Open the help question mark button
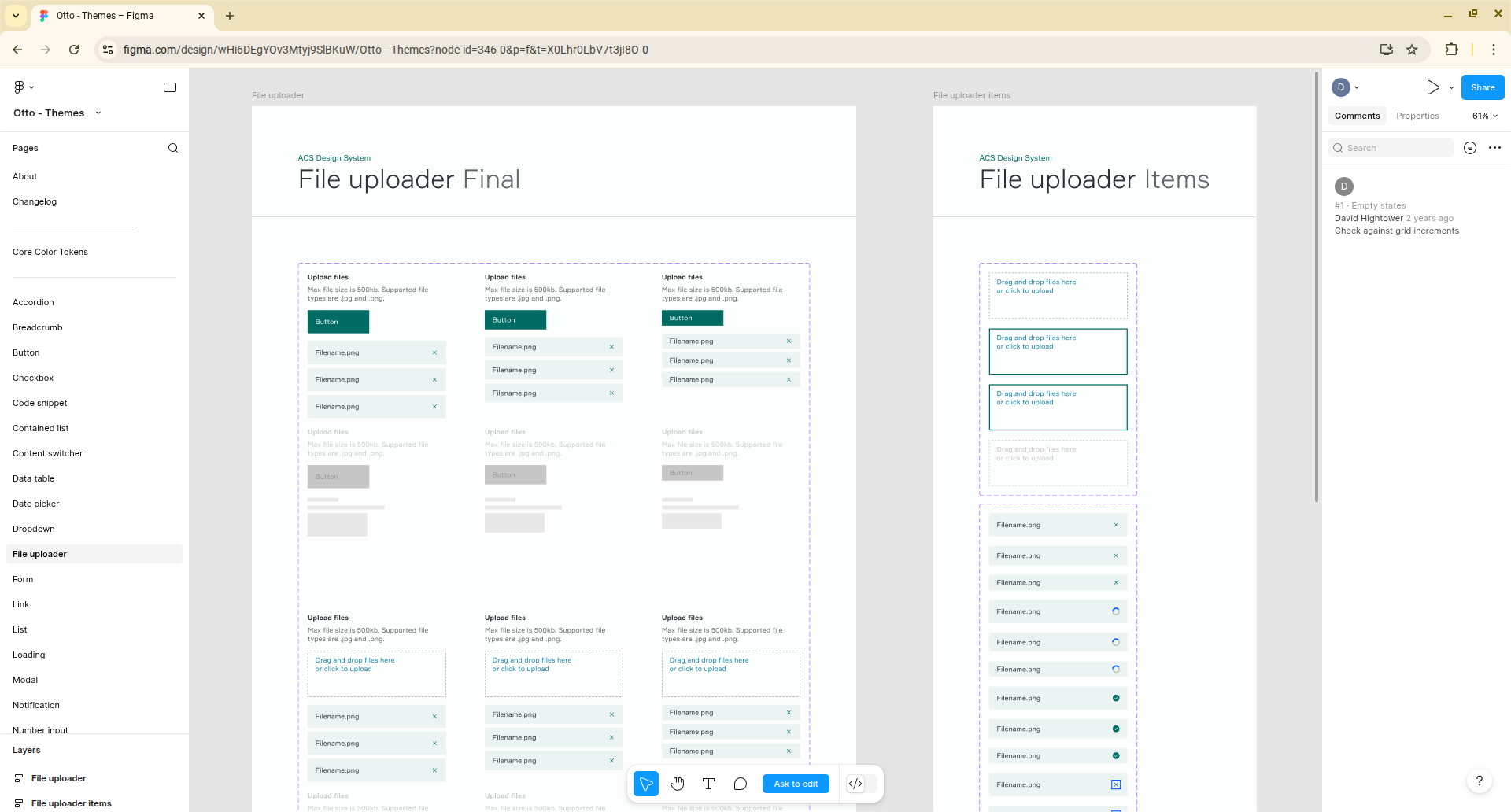 [x=1480, y=781]
